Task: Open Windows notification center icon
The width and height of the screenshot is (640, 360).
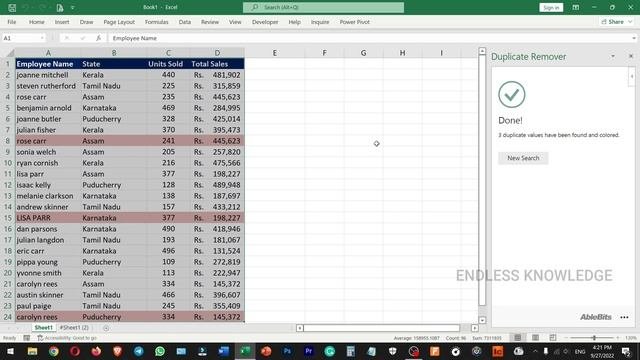Action: coord(626,351)
